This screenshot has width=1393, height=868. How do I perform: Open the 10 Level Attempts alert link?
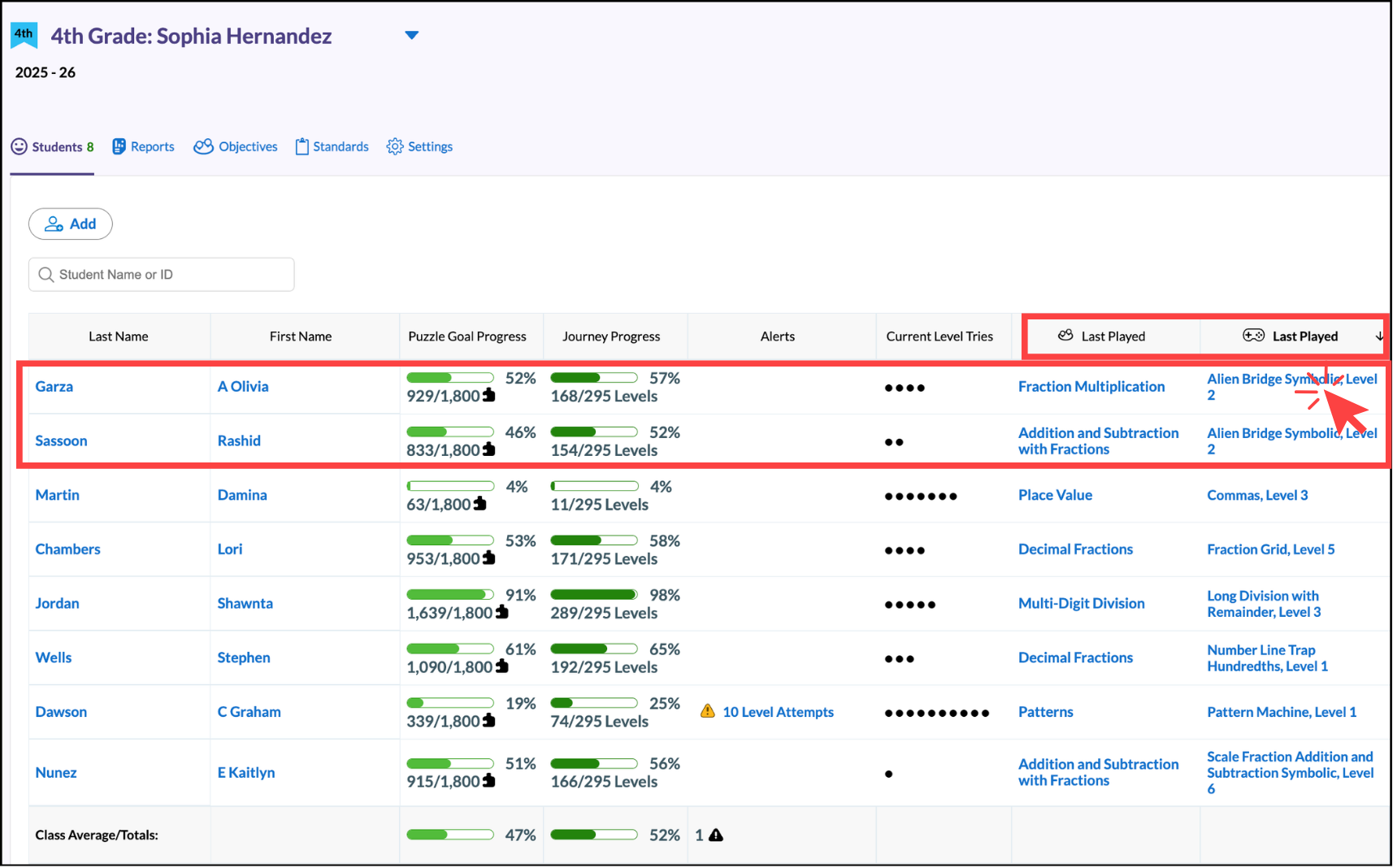(778, 712)
